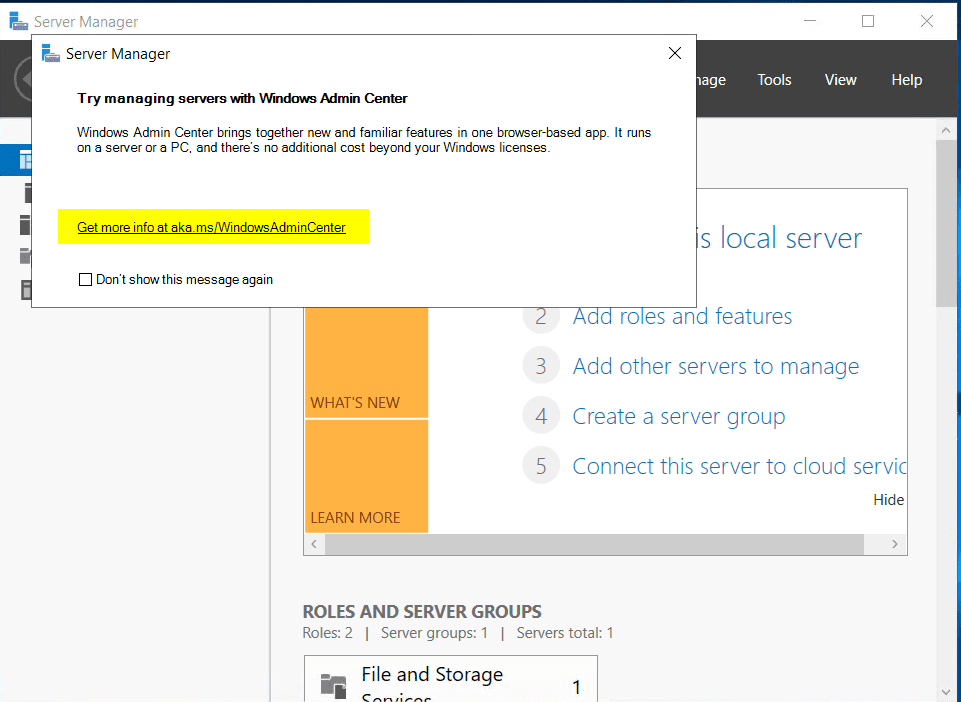Click the horizontal scrollbar right arrow
Viewport: 961px width, 702px height.
click(896, 545)
